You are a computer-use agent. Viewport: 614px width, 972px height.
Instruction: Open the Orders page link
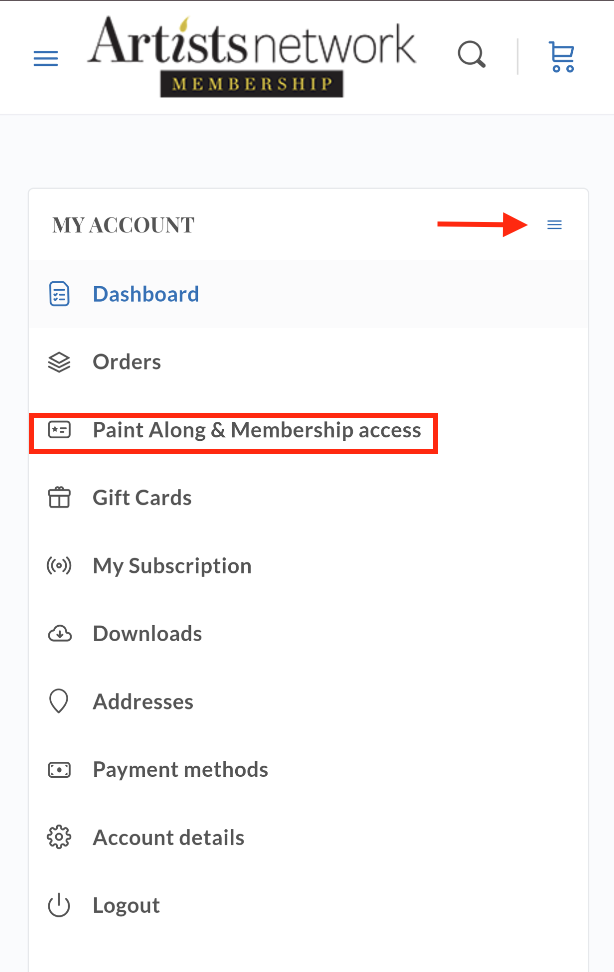click(127, 362)
